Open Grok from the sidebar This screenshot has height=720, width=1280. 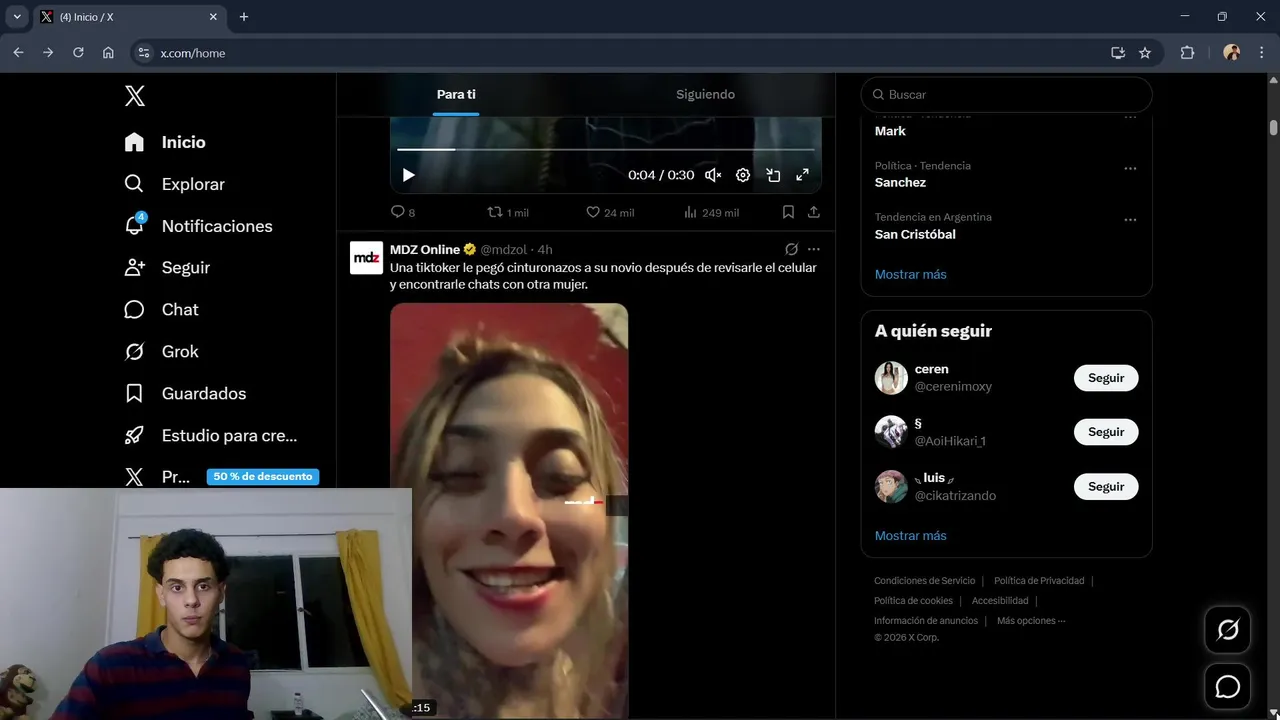(x=161, y=352)
